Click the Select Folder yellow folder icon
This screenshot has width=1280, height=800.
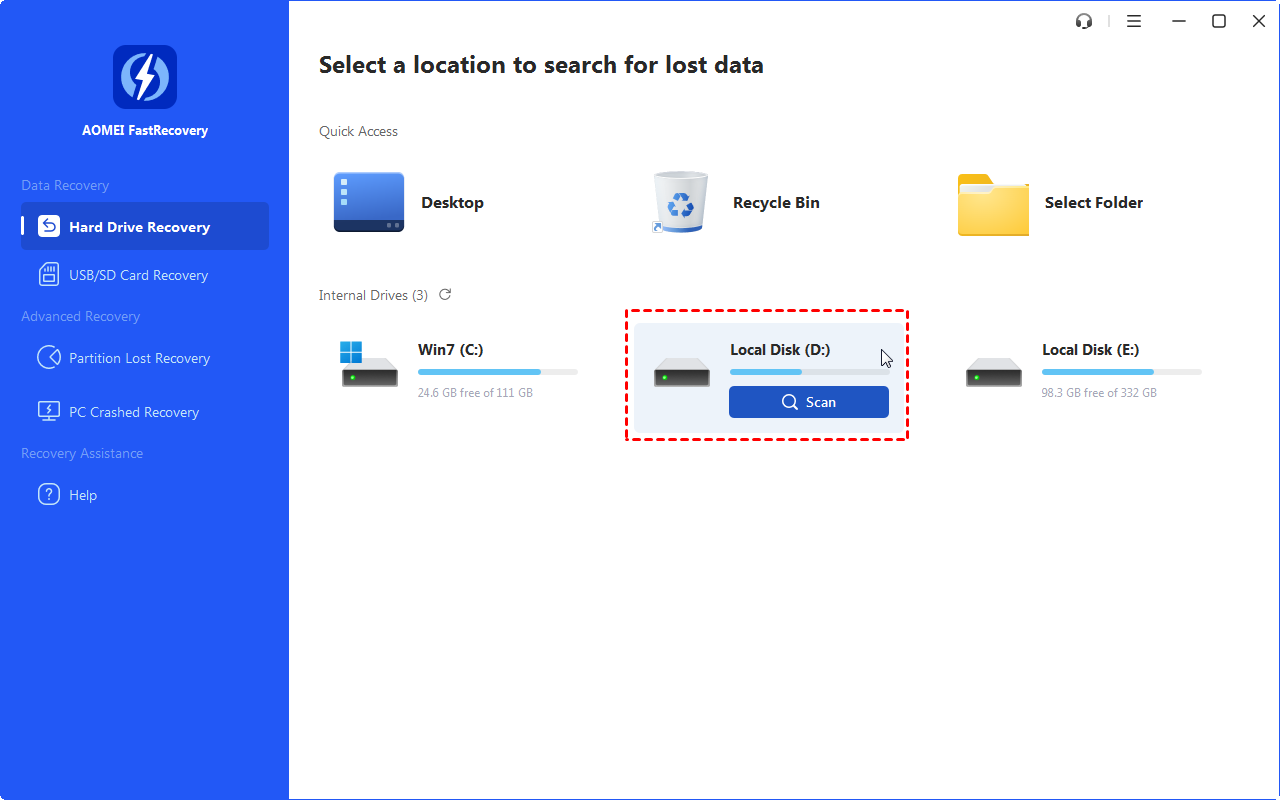click(x=993, y=204)
